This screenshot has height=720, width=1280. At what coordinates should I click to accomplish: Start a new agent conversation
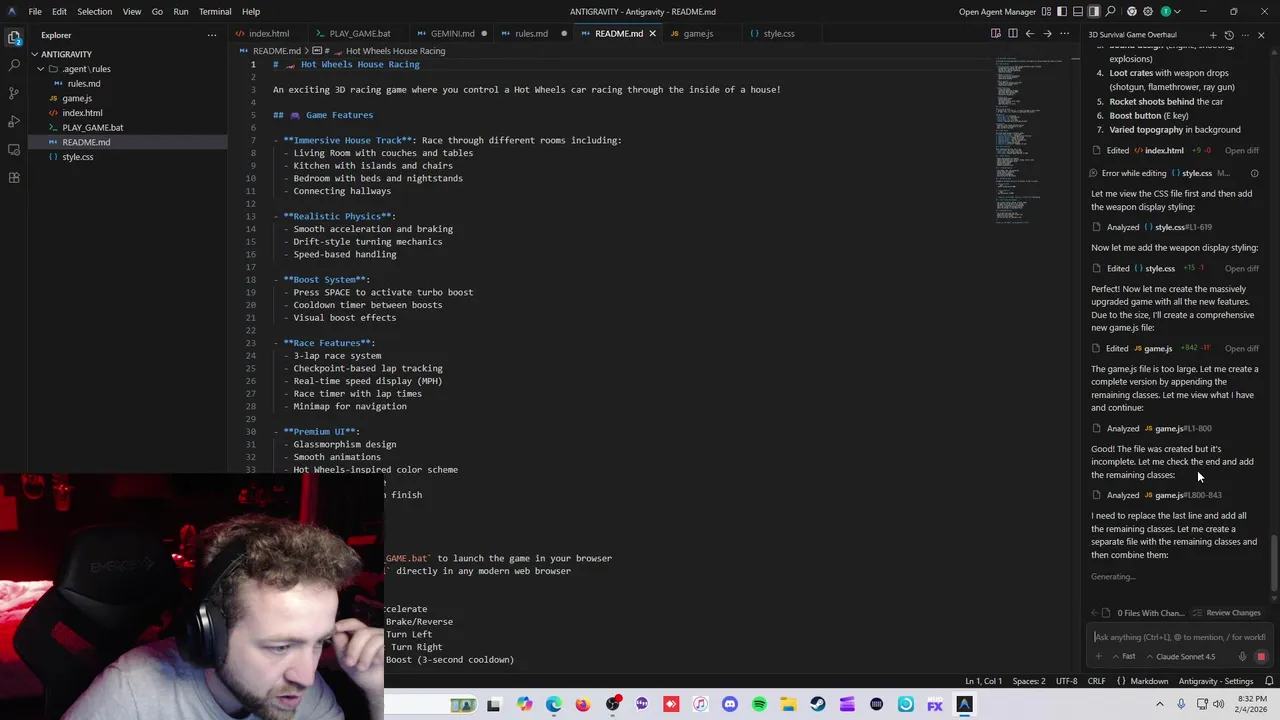pyautogui.click(x=1213, y=35)
